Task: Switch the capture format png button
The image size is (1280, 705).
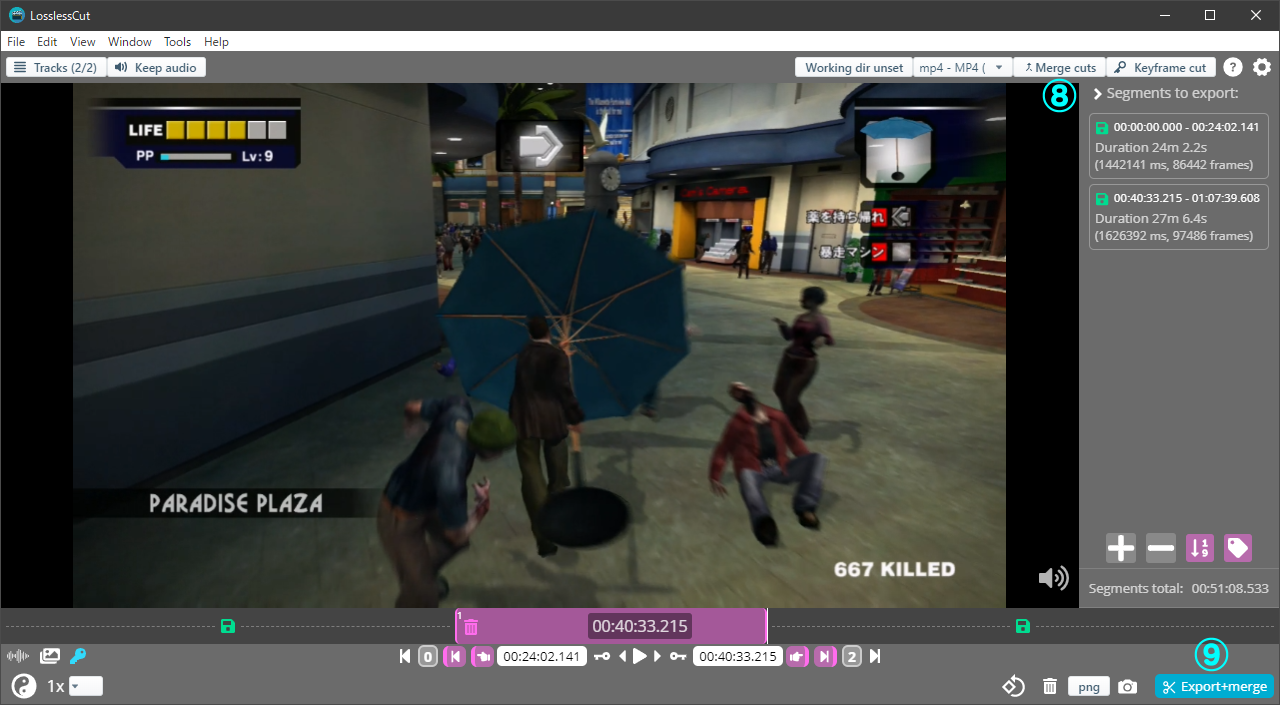Action: pyautogui.click(x=1089, y=686)
